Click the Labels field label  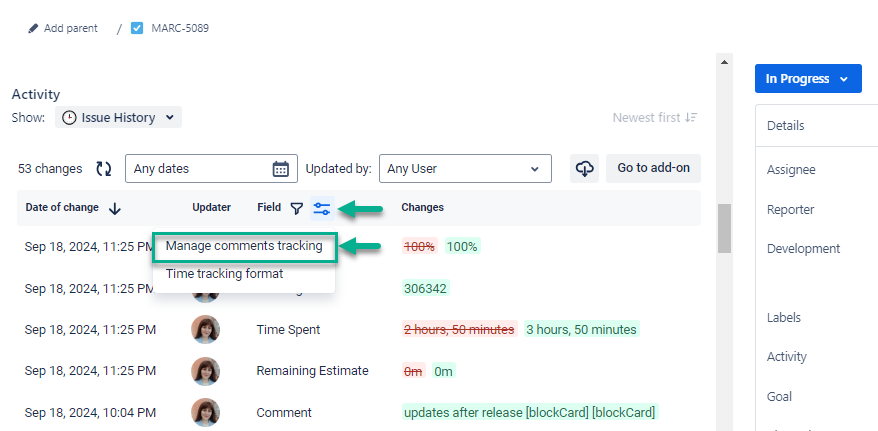pyautogui.click(x=784, y=317)
